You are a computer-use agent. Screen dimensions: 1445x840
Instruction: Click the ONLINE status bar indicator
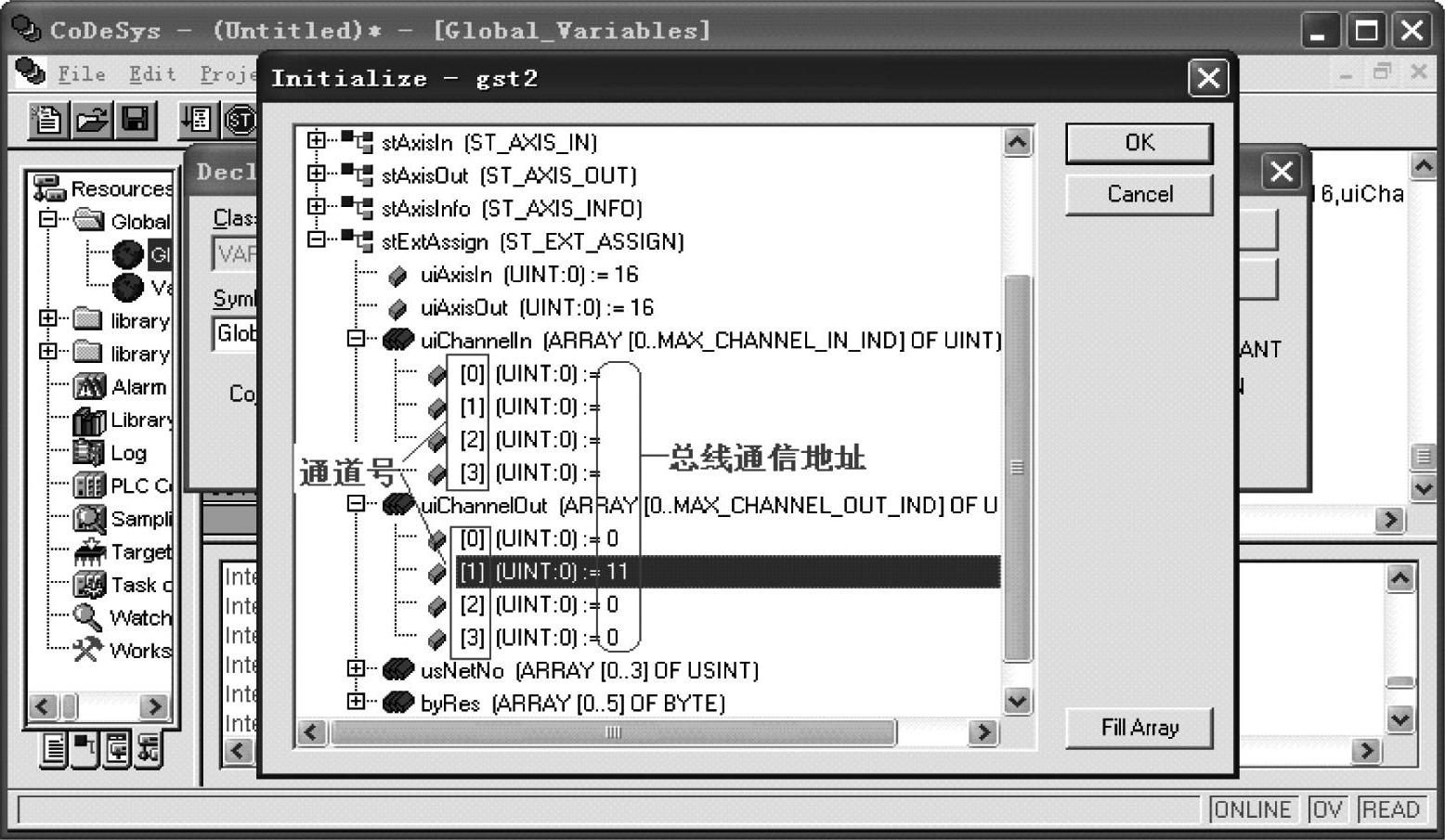(1251, 809)
